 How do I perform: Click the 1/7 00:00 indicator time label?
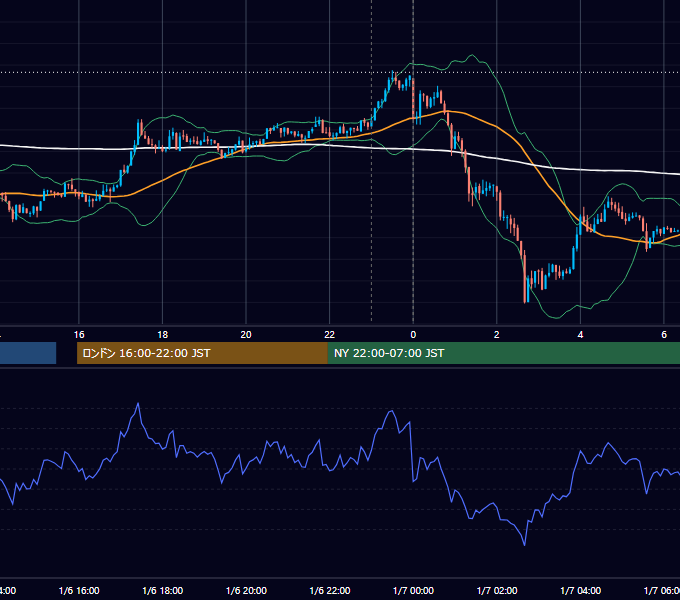(413, 591)
